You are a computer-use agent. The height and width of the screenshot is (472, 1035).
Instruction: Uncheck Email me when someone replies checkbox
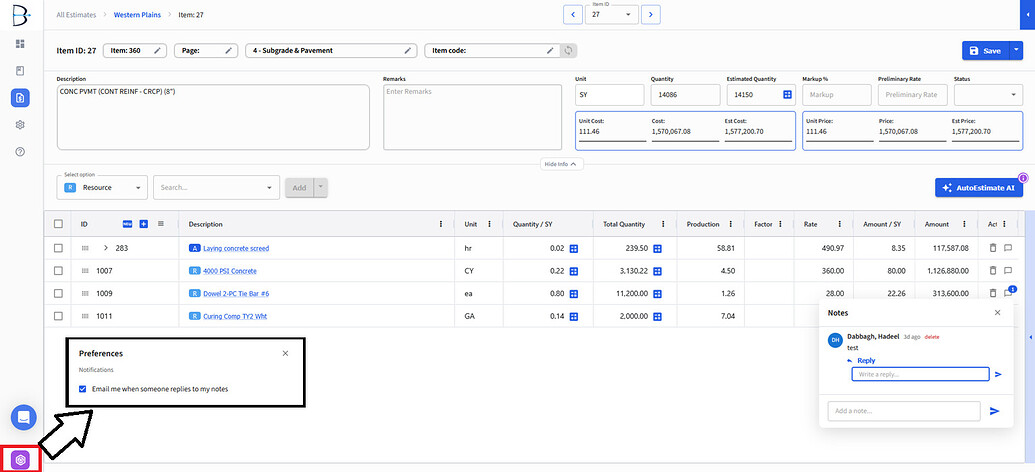pos(83,389)
